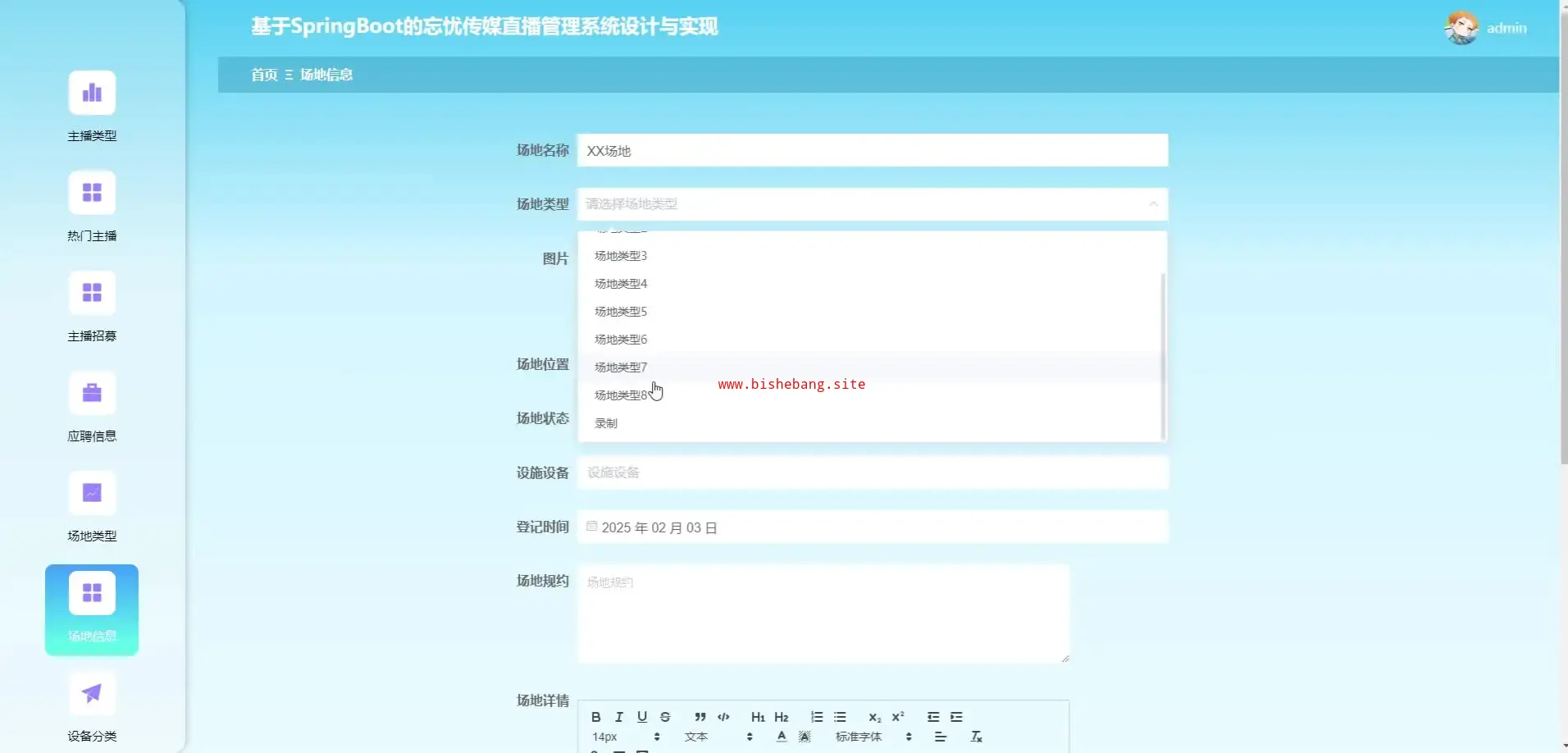Open the font color picker
Screen dimensions: 1568x753
click(782, 737)
